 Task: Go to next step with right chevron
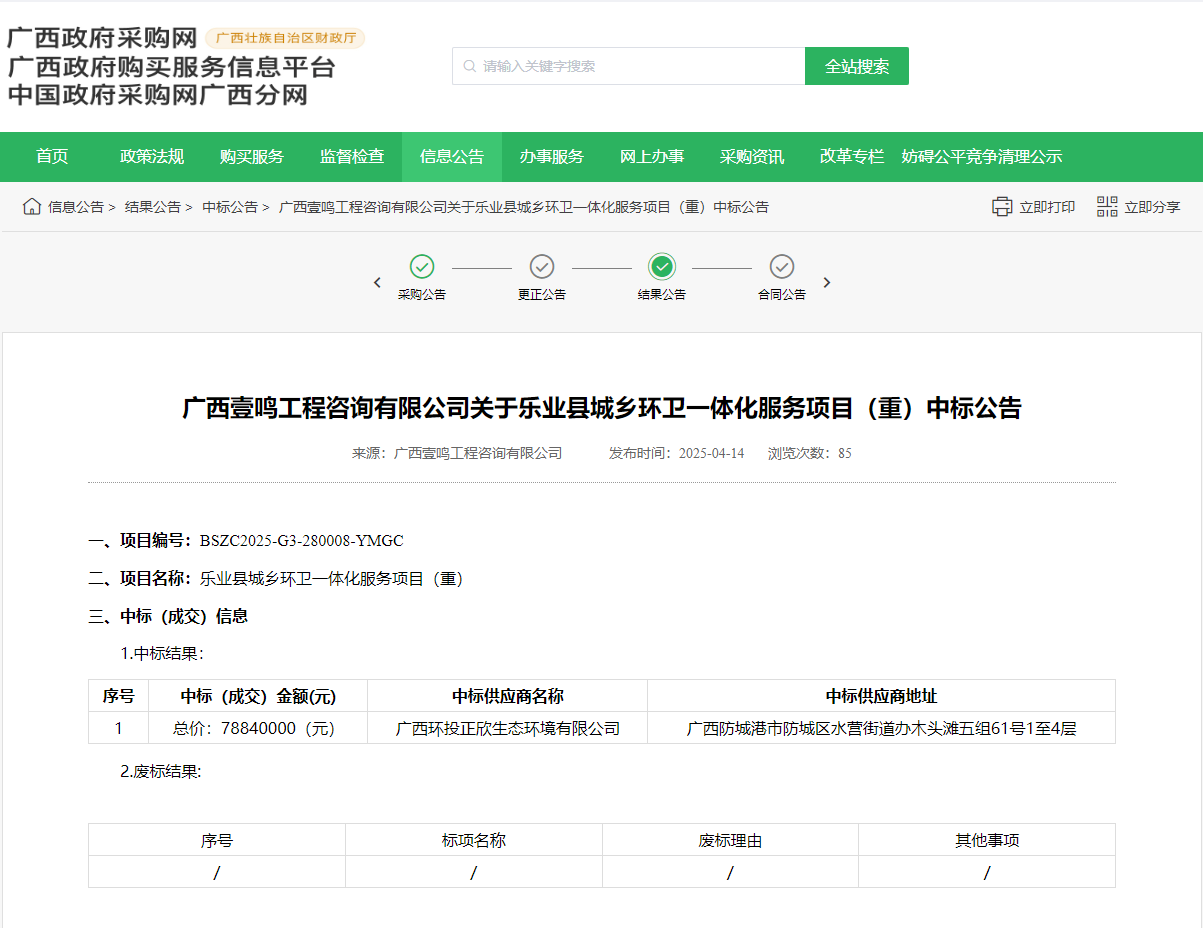pyautogui.click(x=827, y=283)
